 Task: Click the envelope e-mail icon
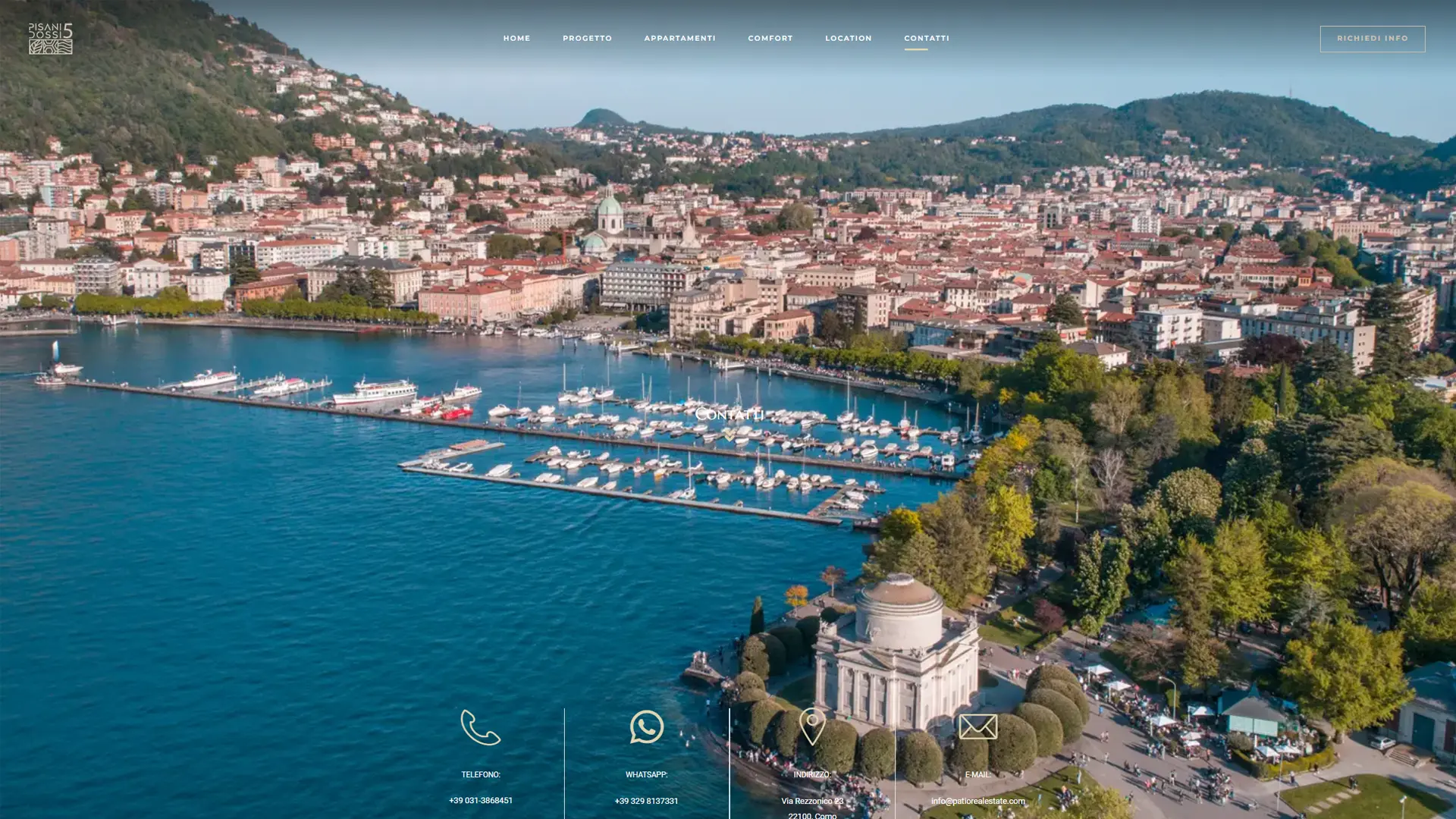(x=977, y=726)
